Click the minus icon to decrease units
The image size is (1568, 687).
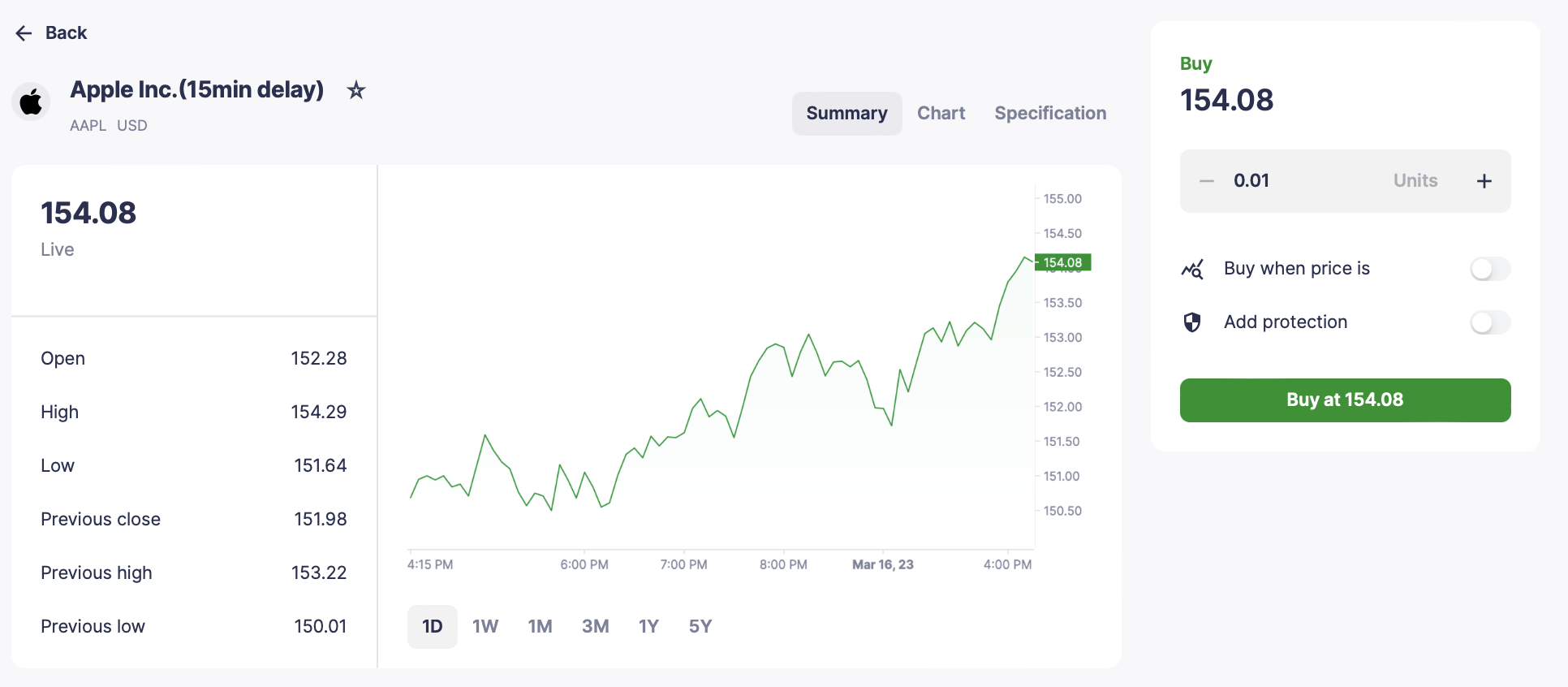1207,181
